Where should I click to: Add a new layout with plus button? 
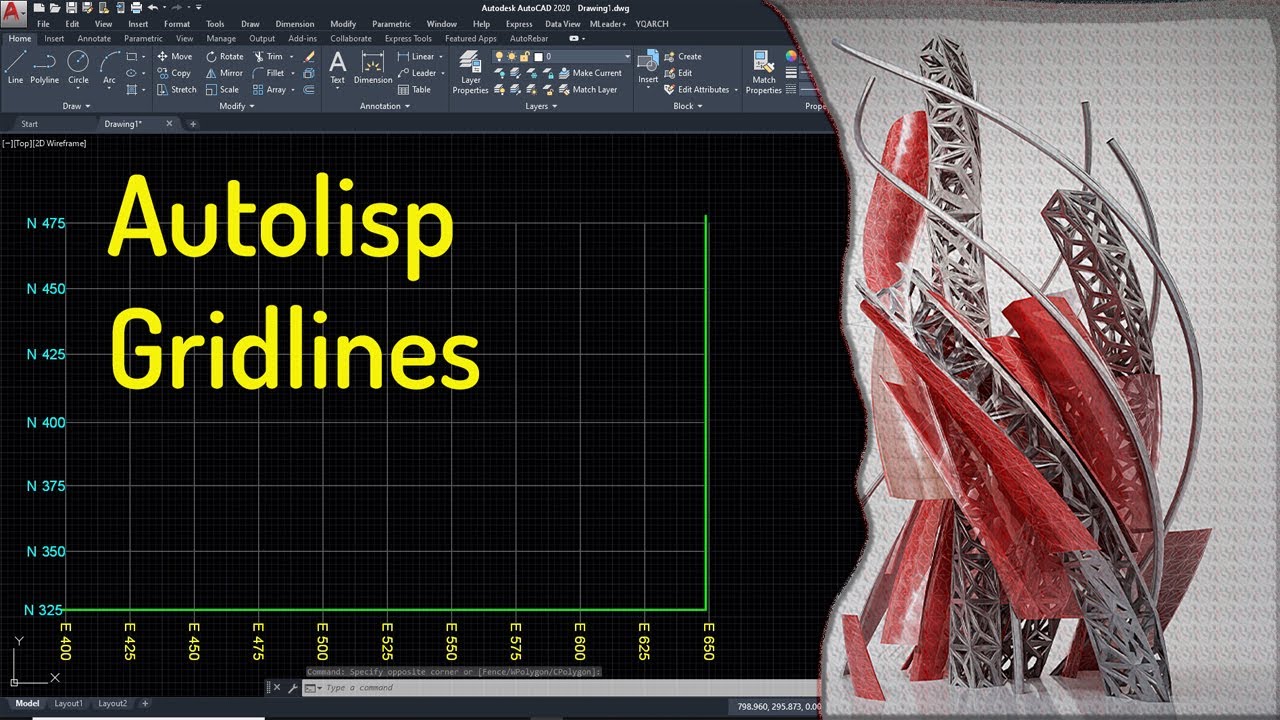[x=145, y=704]
